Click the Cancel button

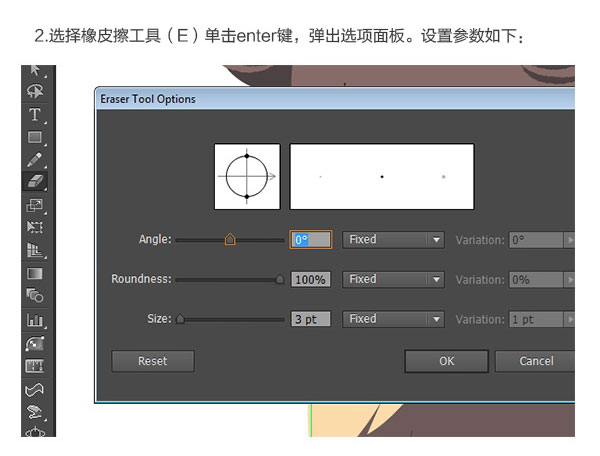click(536, 361)
